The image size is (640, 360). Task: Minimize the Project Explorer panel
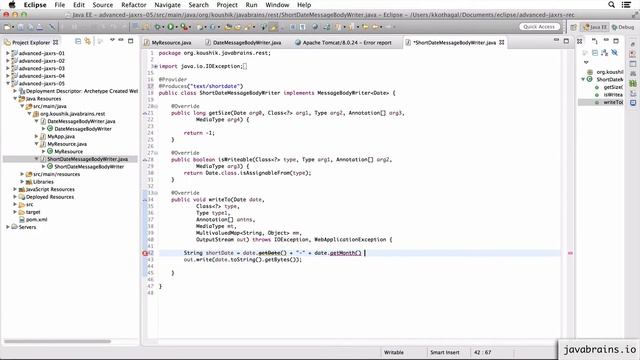121,40
